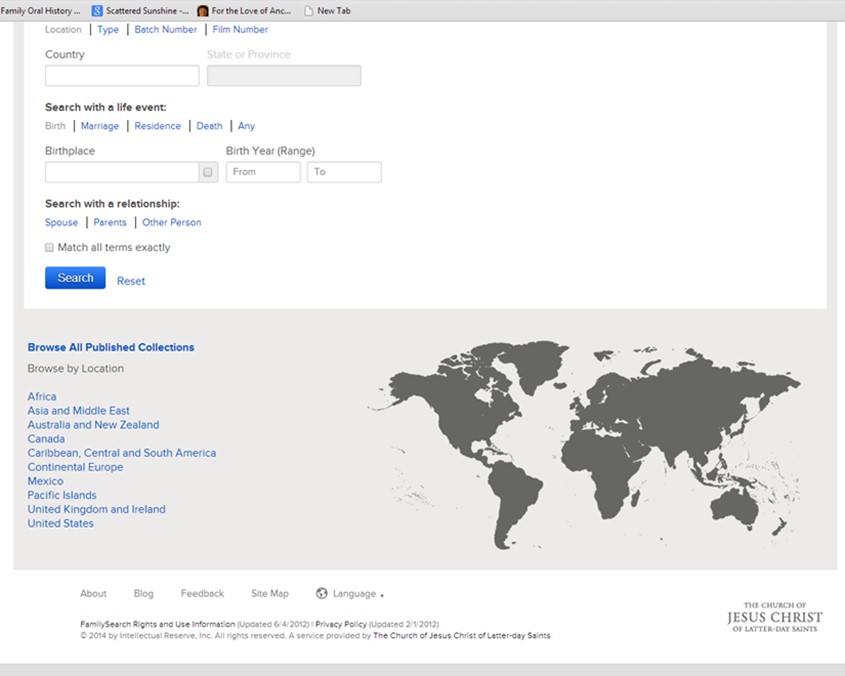845x676 pixels.
Task: Open the About footer link
Action: point(93,594)
